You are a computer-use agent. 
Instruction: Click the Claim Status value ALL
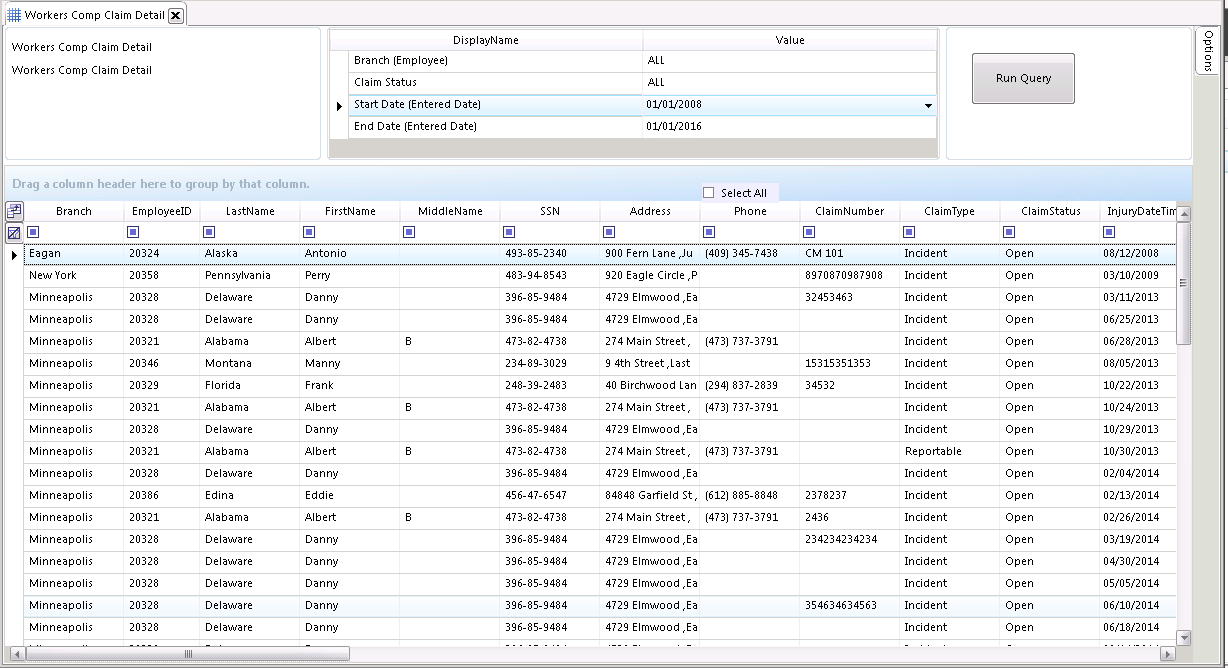790,83
